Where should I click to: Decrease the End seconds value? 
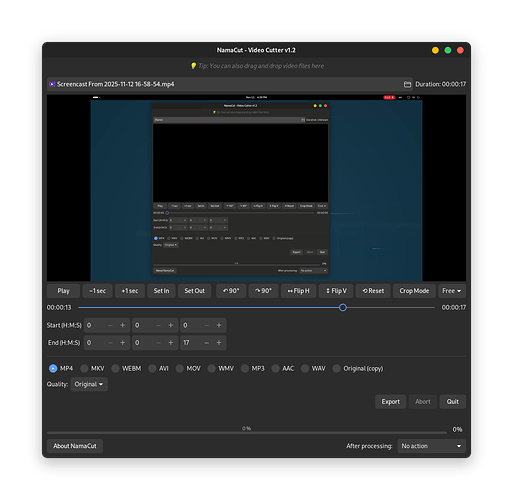pos(207,342)
